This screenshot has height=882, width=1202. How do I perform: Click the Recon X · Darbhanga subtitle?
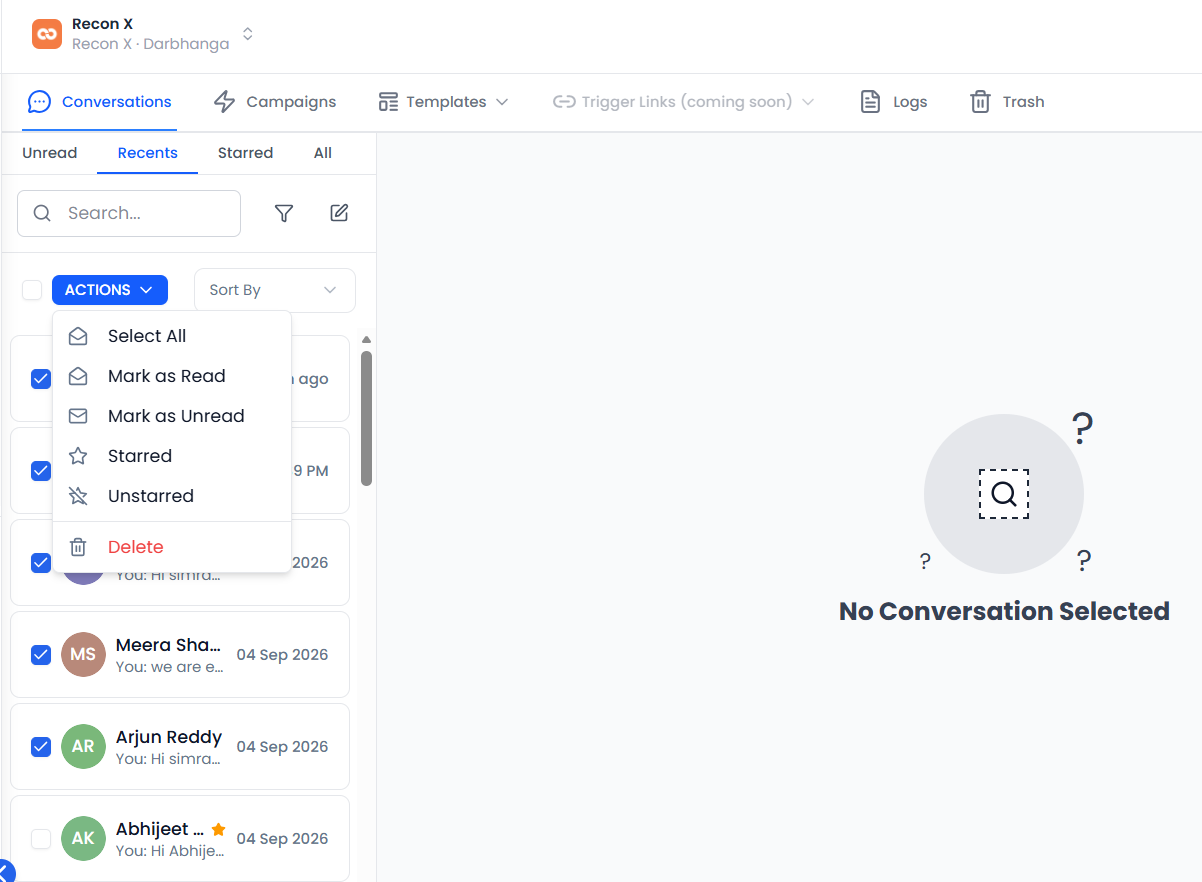tap(151, 44)
